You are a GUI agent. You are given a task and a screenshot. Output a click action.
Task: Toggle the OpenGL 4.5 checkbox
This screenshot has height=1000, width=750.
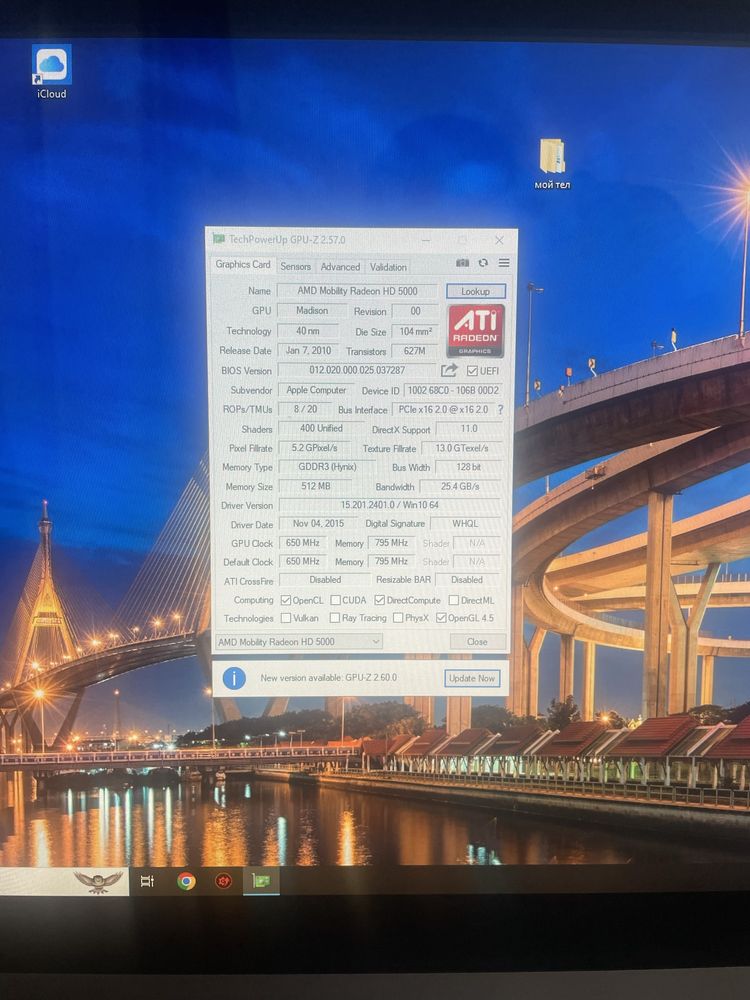pos(441,618)
